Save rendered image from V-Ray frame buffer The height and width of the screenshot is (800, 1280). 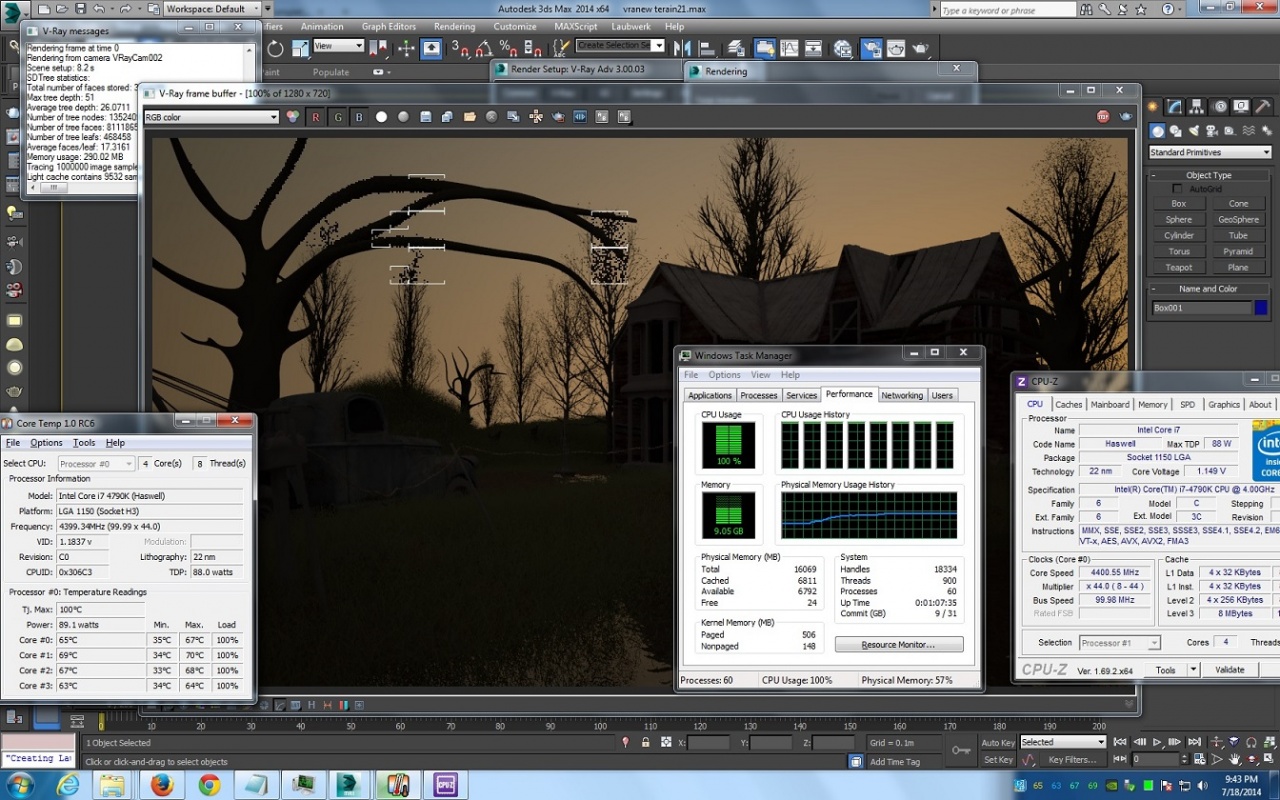tap(425, 117)
